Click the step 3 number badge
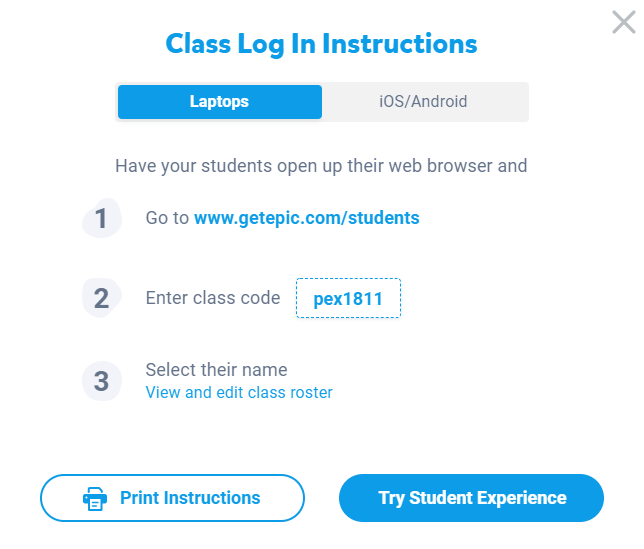The image size is (644, 549). 101,381
